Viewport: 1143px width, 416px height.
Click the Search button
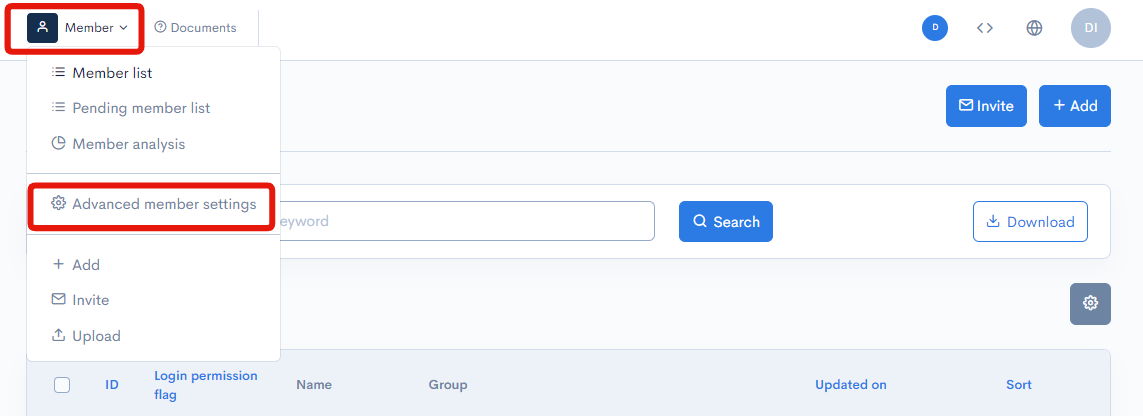[725, 222]
